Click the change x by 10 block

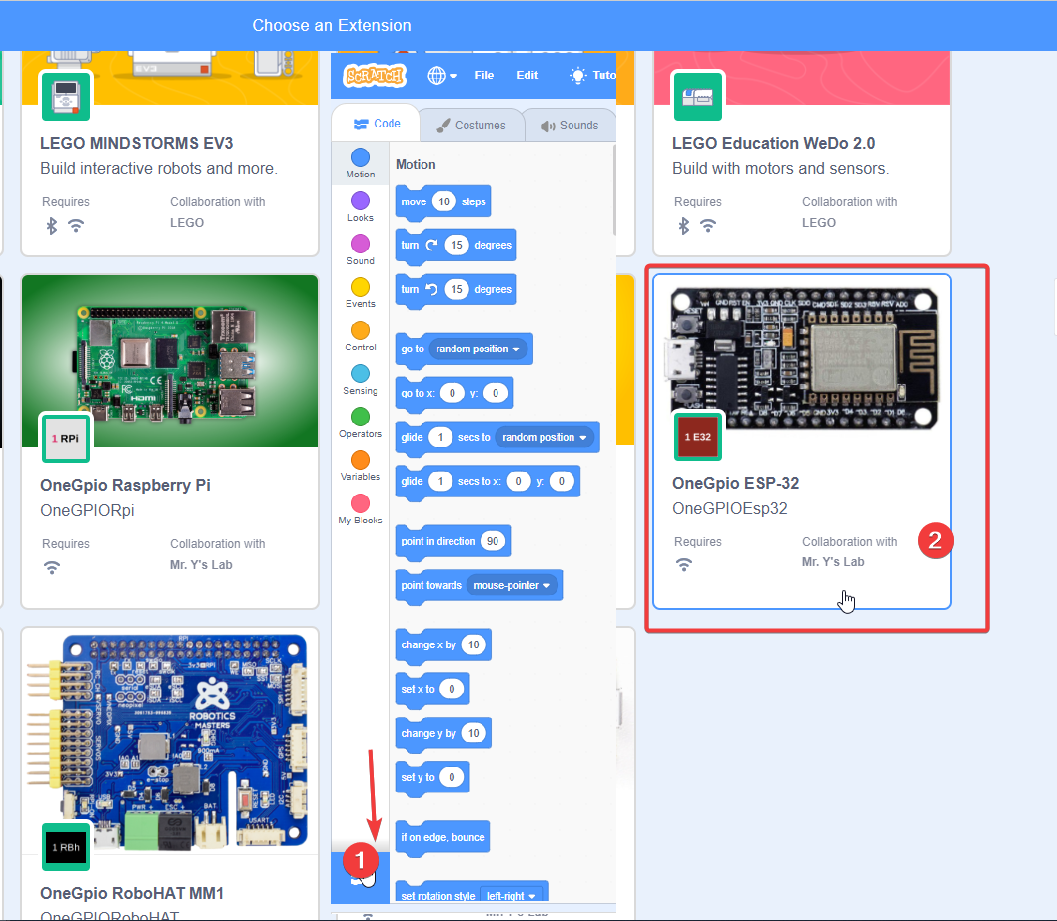(x=443, y=645)
